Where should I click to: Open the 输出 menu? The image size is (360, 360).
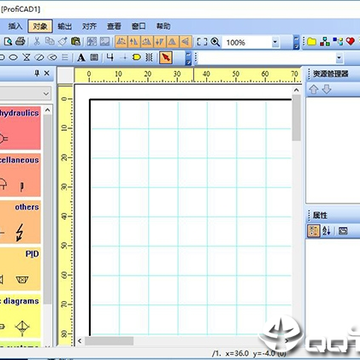coord(65,26)
